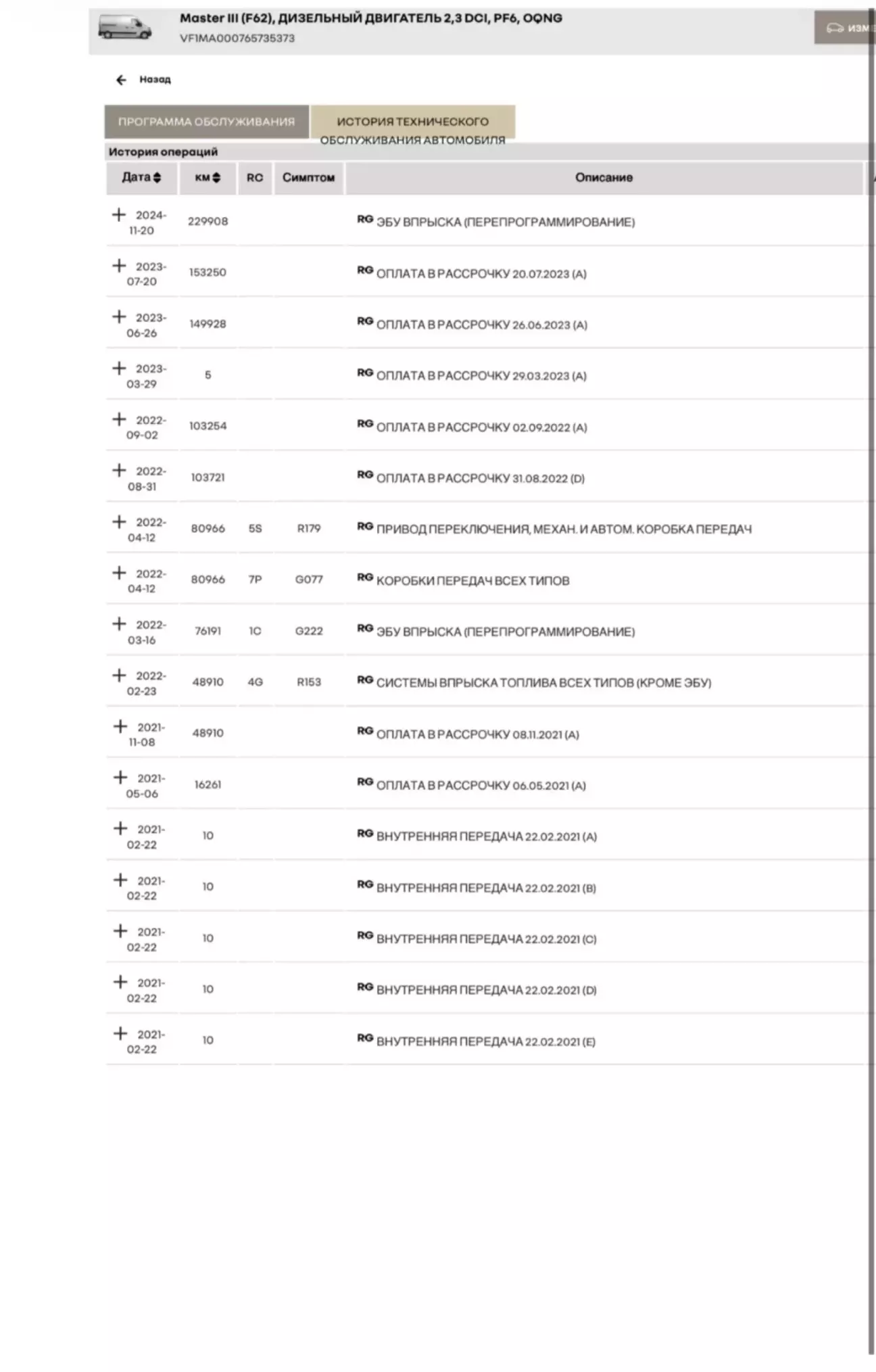Expand the 2022-03-16 ЭБУ впрыска row
The height and width of the screenshot is (1372, 876).
pyautogui.click(x=119, y=623)
